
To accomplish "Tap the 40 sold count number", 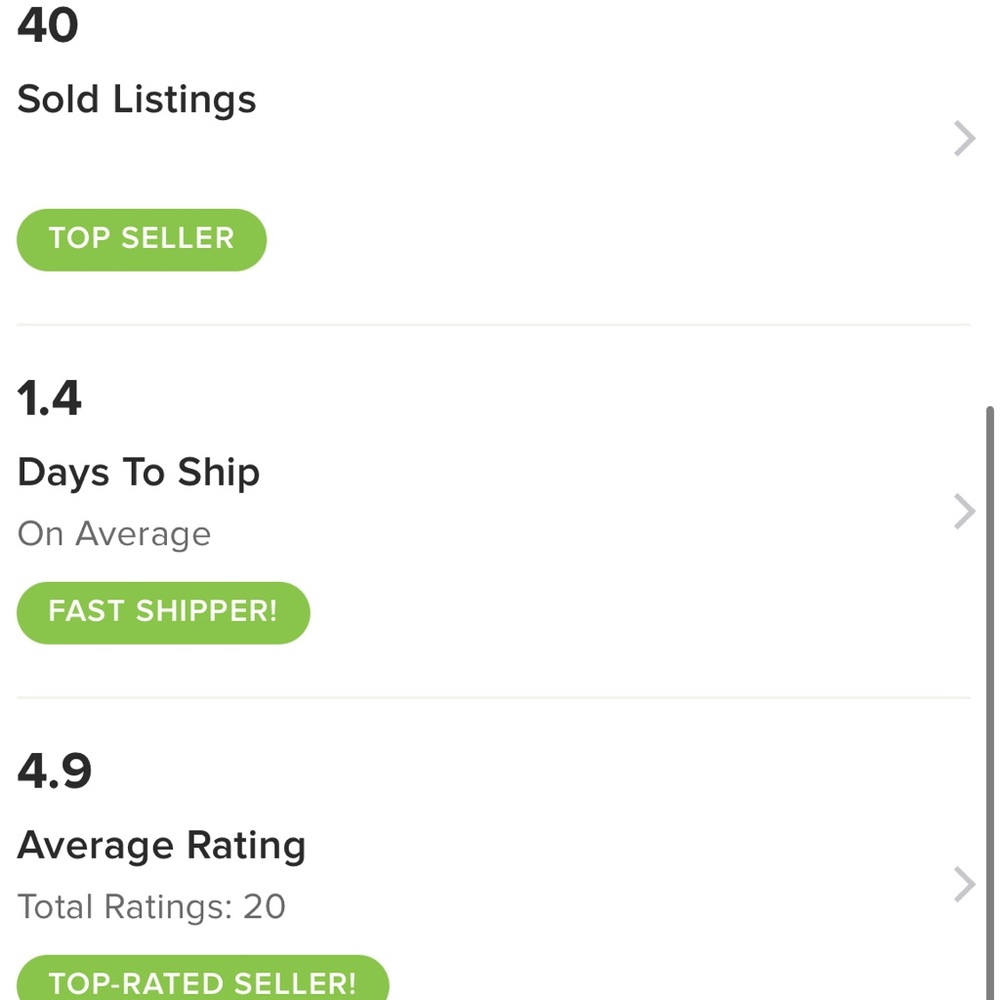I will (47, 26).
